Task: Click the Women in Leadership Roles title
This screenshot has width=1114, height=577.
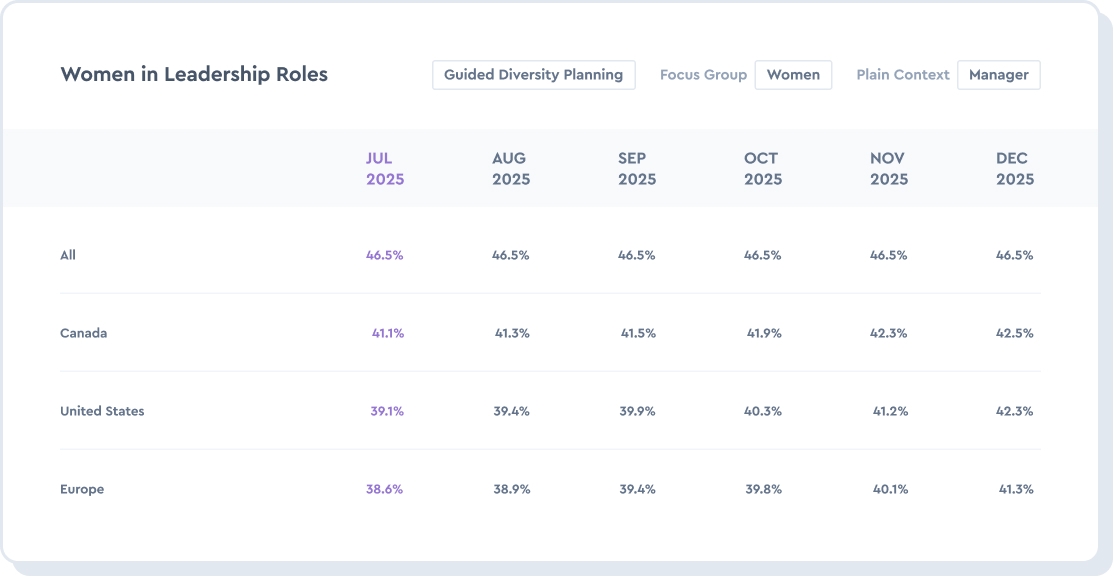Action: (194, 74)
